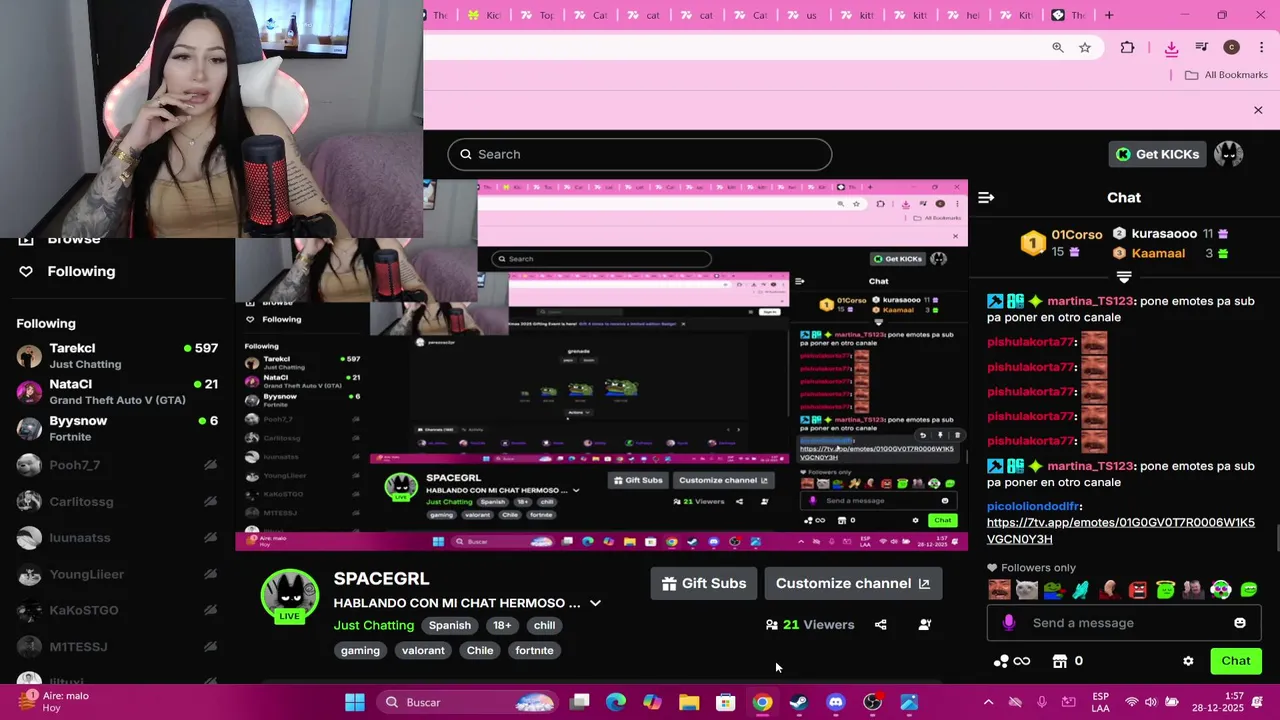This screenshot has height=720, width=1280.
Task: Click the 'Chile' stream tag
Action: click(480, 650)
